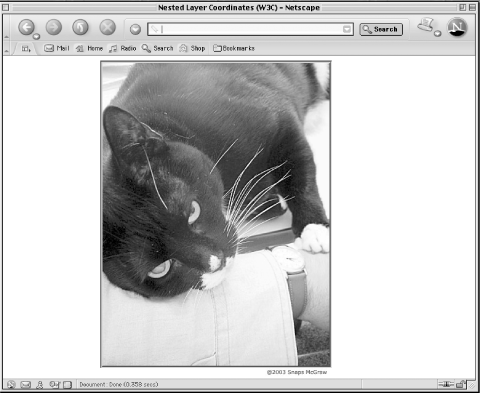Viewport: 481px width, 393px height.
Task: Open Shop from the personal toolbar
Action: point(192,48)
